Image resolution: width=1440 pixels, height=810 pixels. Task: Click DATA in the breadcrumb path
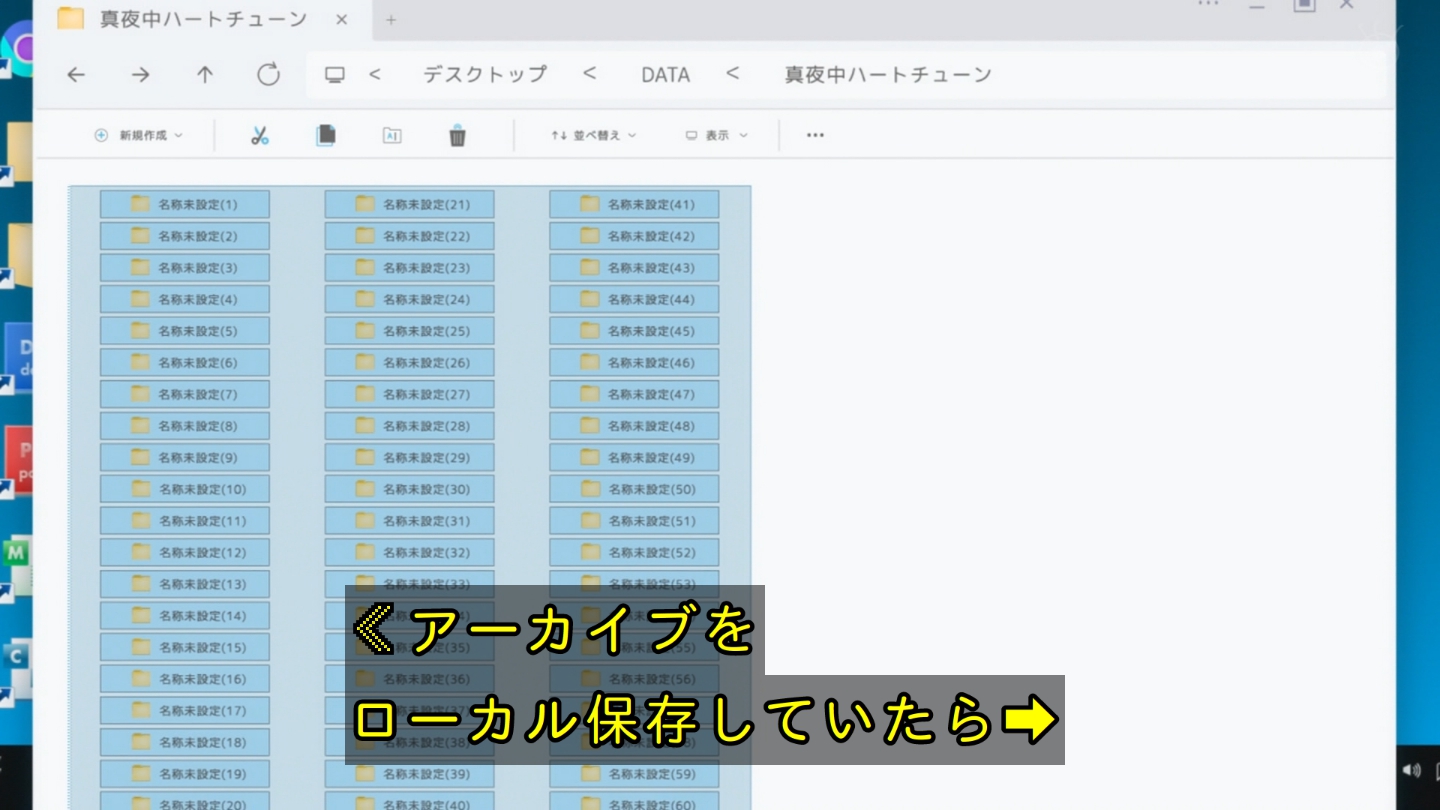point(665,75)
